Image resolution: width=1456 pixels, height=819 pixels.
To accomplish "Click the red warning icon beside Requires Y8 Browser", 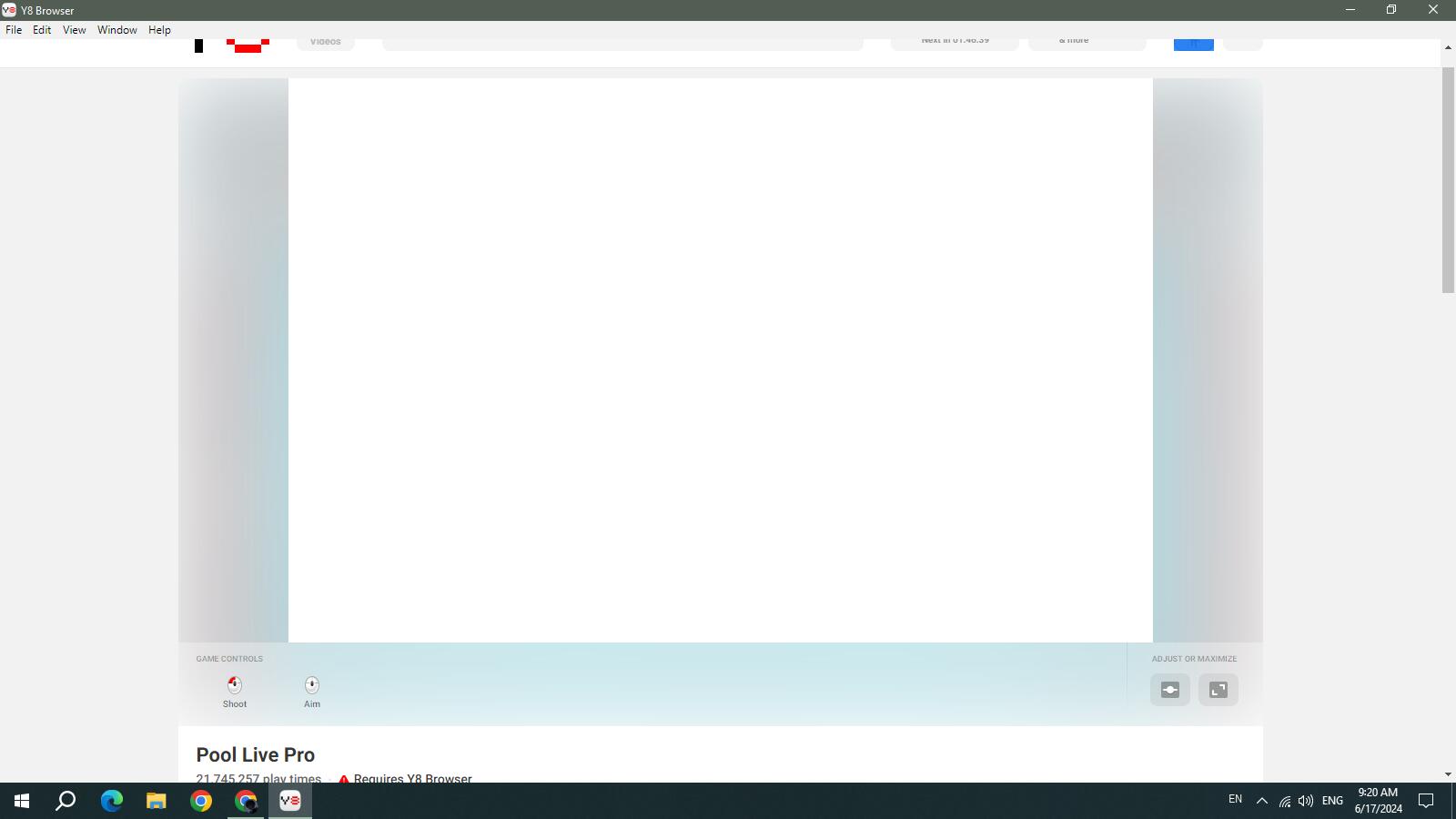I will click(344, 779).
